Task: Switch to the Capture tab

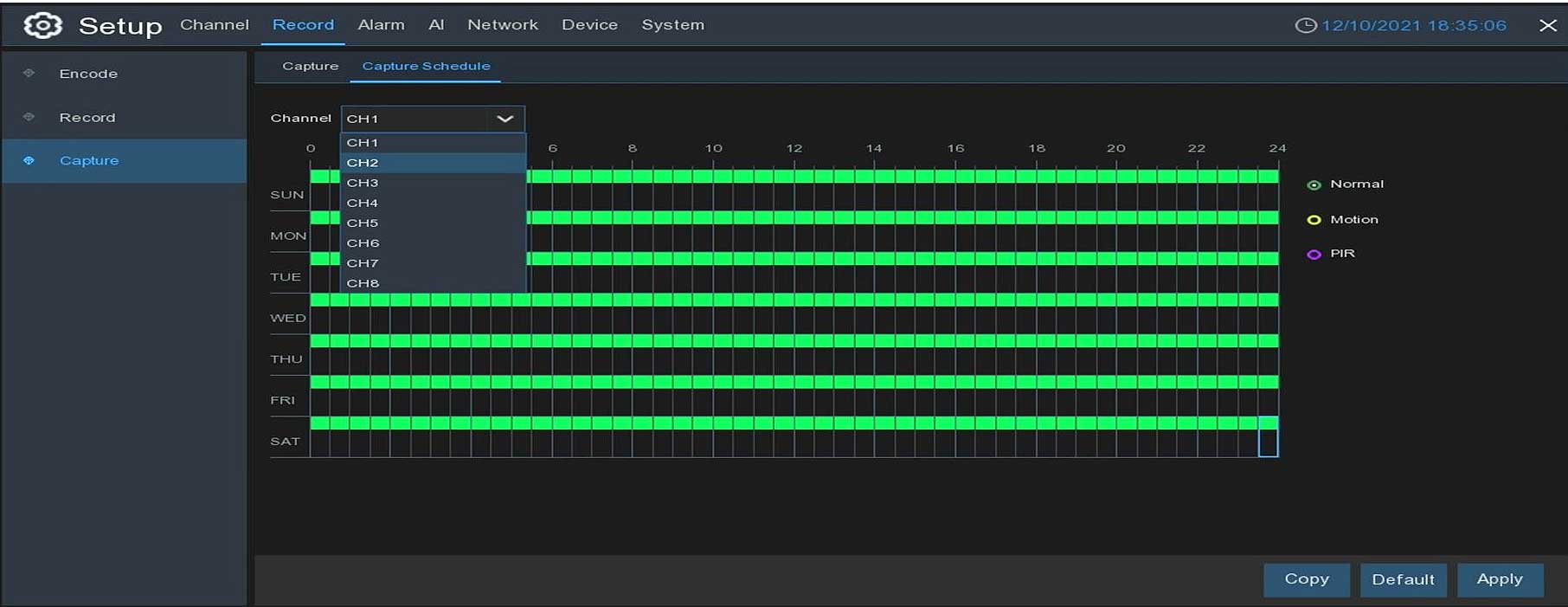Action: tap(310, 66)
